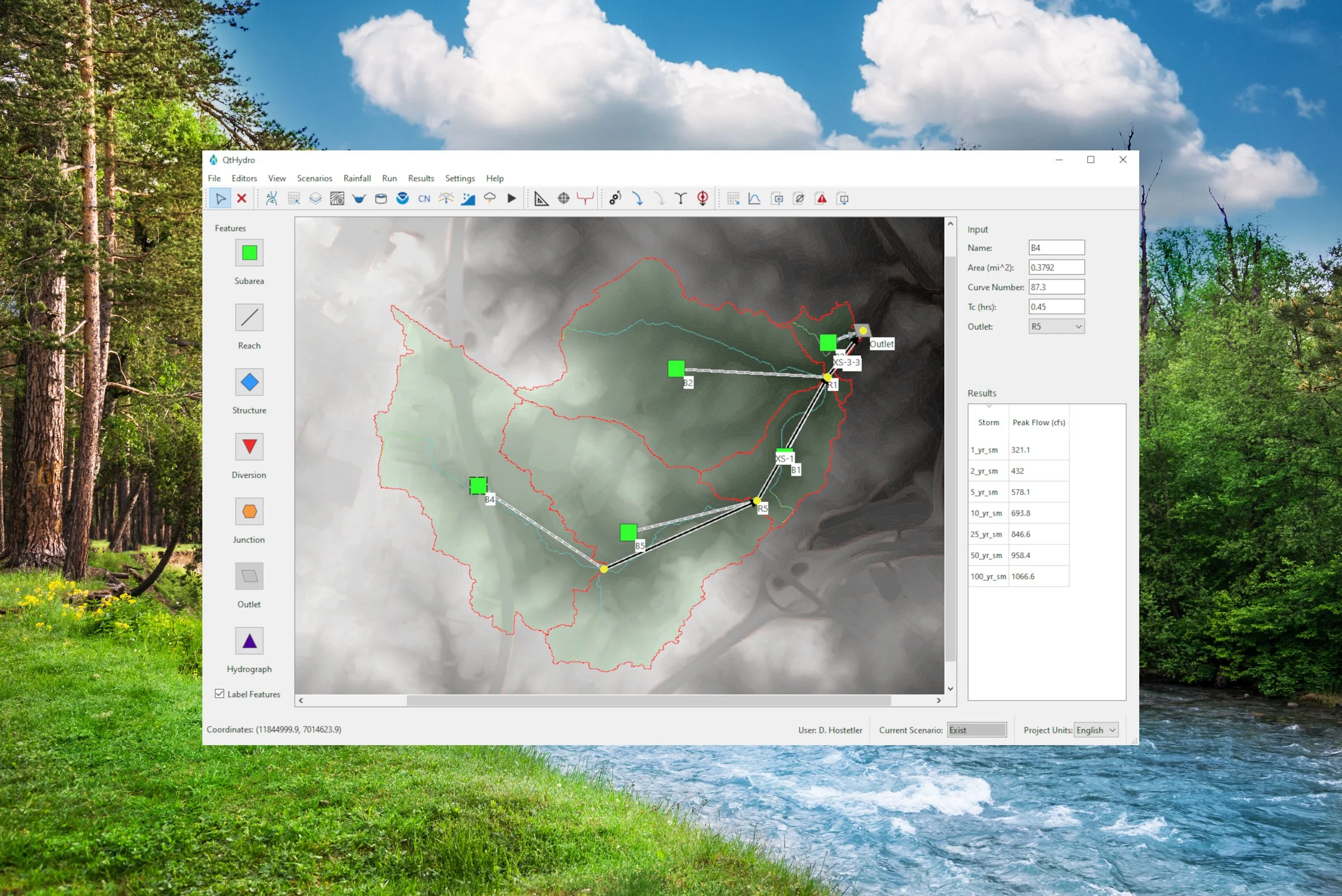Click the crosshair target tool
The height and width of the screenshot is (896, 1342).
click(563, 199)
